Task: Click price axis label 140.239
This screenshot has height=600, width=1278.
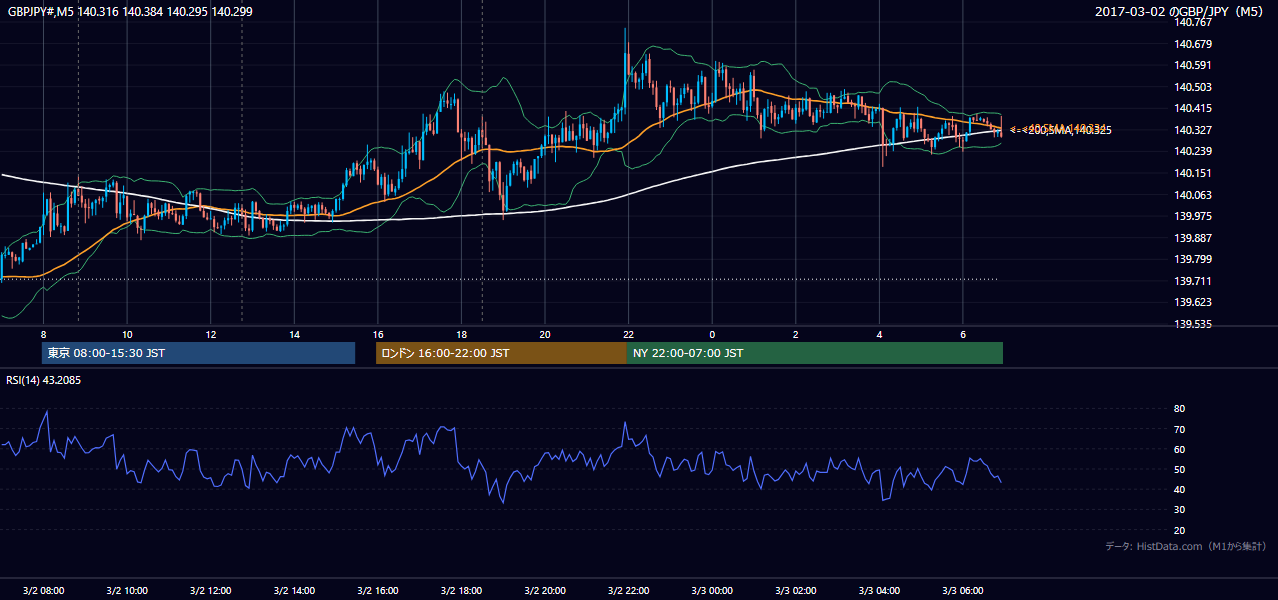Action: (x=1194, y=152)
